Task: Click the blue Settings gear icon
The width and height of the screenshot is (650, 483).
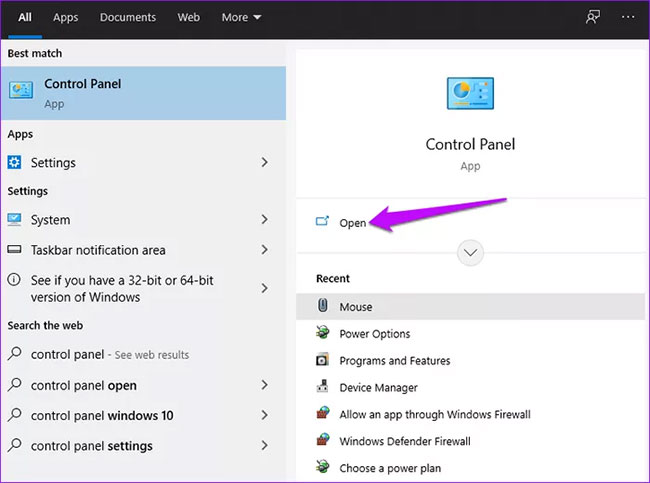Action: 15,162
